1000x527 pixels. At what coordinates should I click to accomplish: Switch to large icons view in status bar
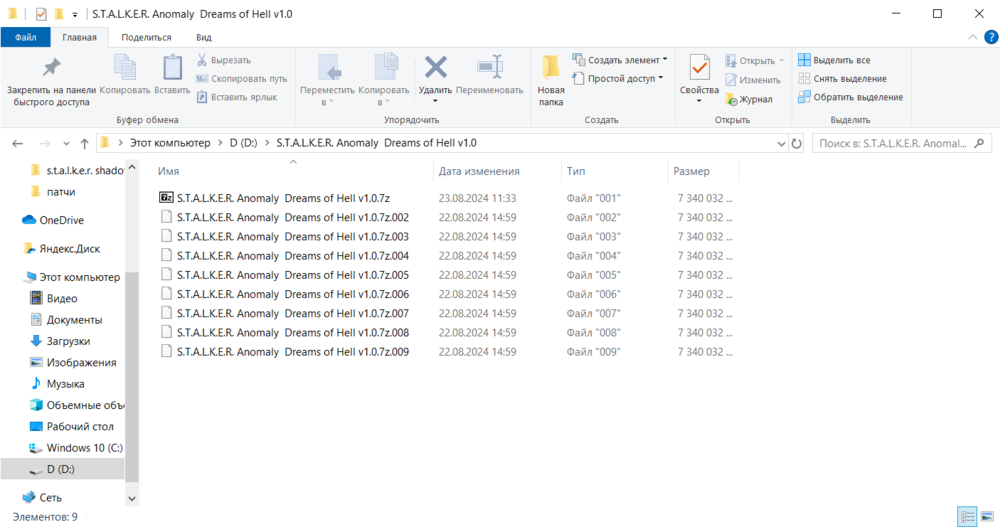[x=985, y=516]
